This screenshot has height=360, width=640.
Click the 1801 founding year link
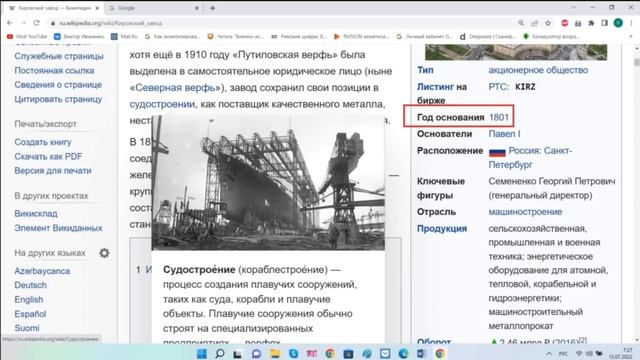pyautogui.click(x=499, y=118)
